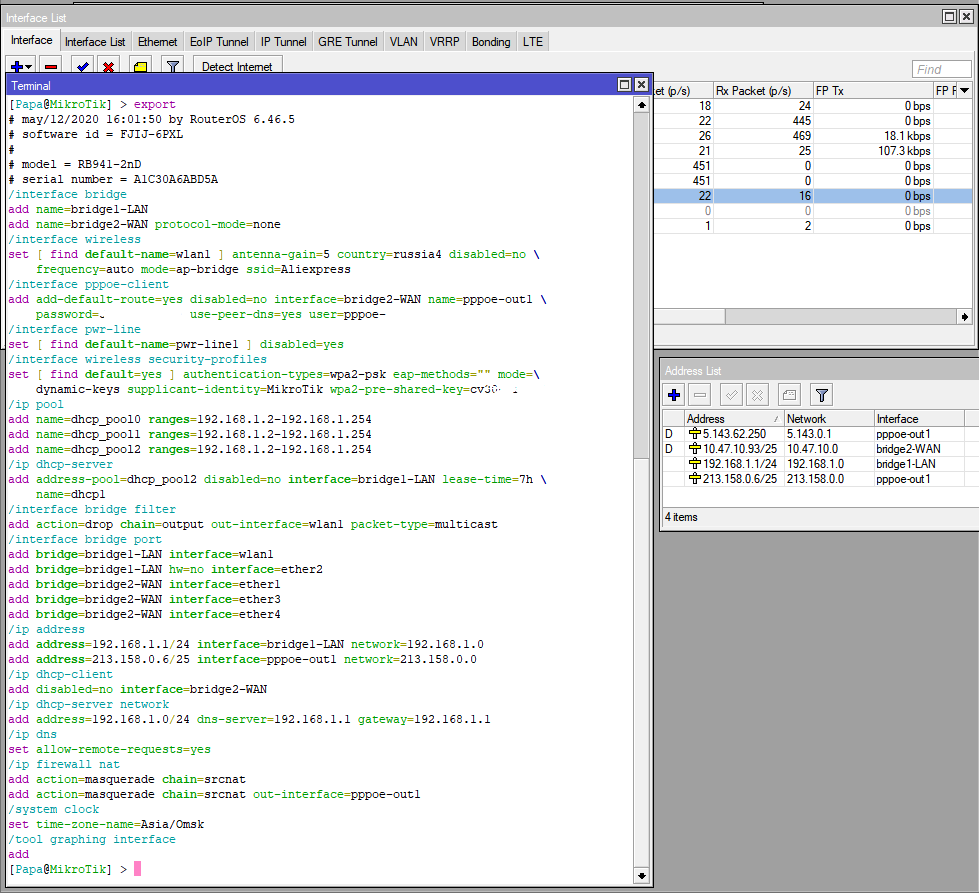Screen dimensions: 979x893
Task: Switch to the LTE tab
Action: (533, 42)
